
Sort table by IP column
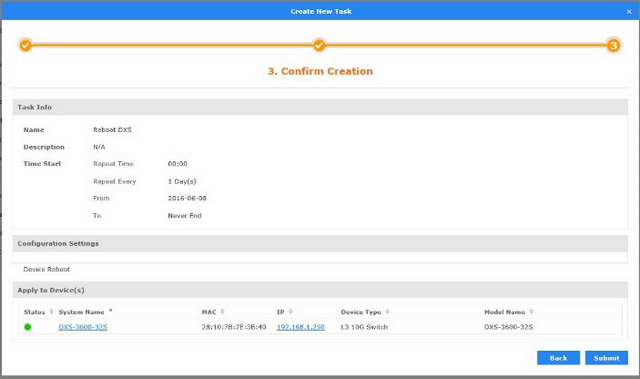click(284, 312)
